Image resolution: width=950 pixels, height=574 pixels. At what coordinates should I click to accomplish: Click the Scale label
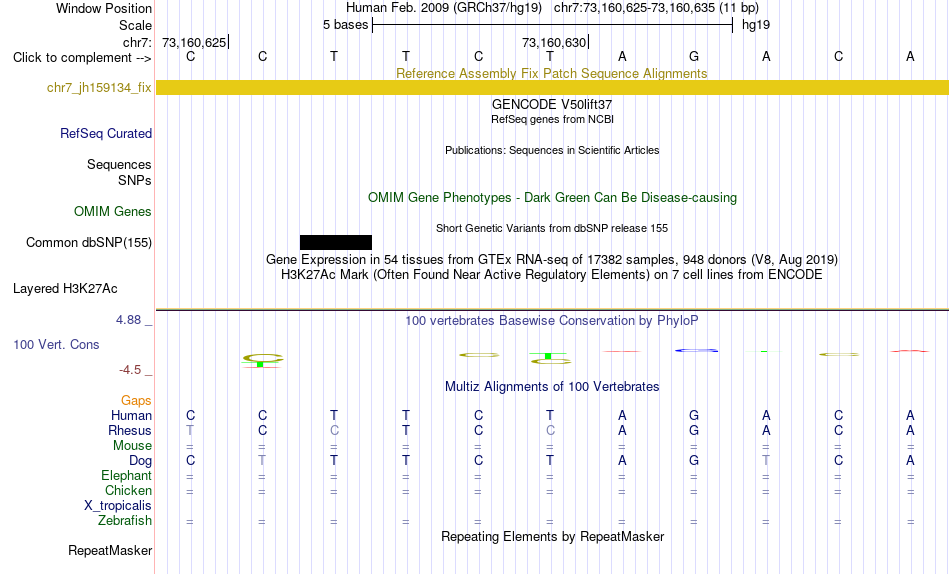pos(135,25)
